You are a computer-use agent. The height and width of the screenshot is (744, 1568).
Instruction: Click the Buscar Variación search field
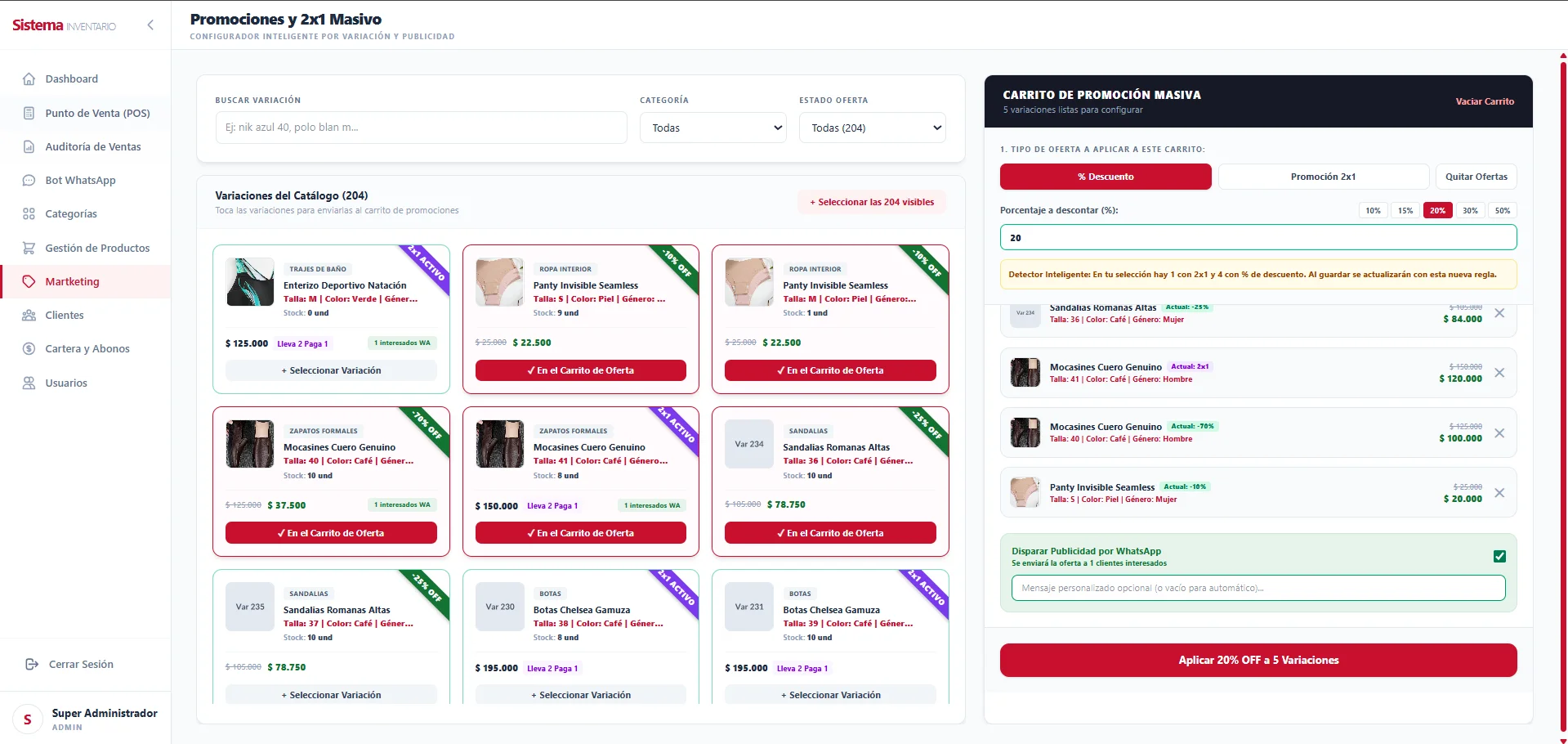(421, 128)
